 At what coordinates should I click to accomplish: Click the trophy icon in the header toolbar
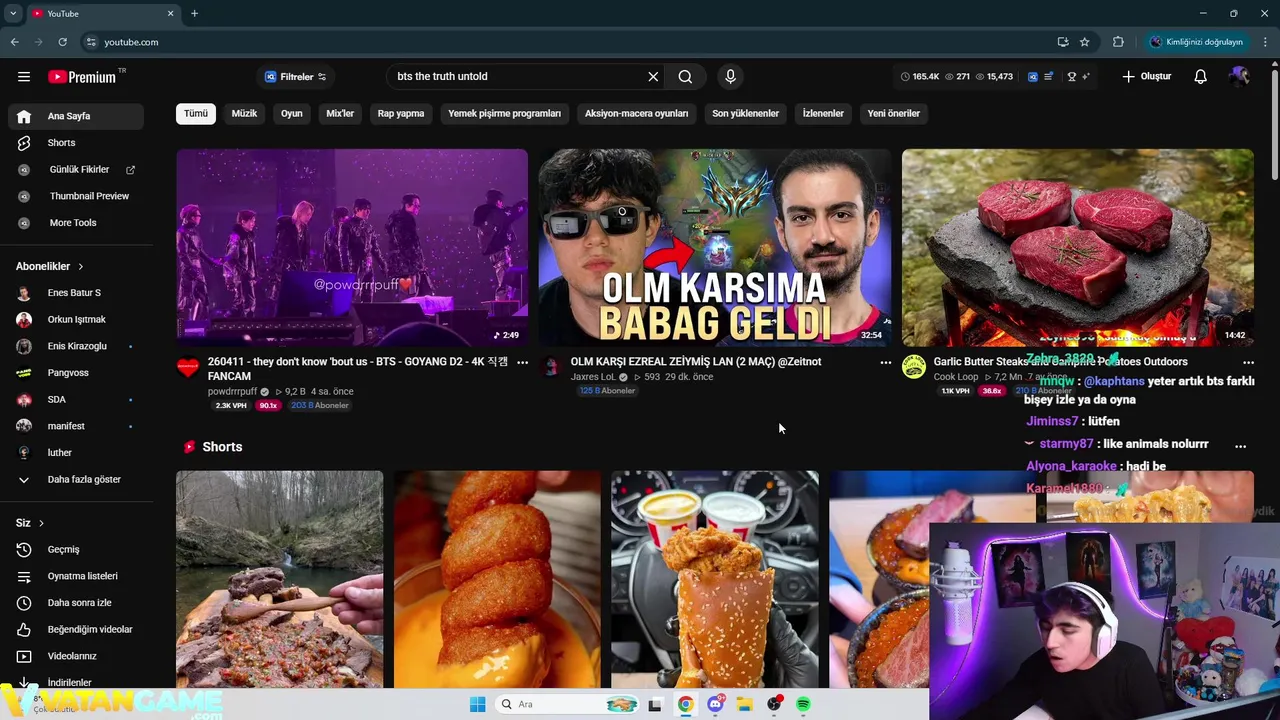coord(1072,77)
